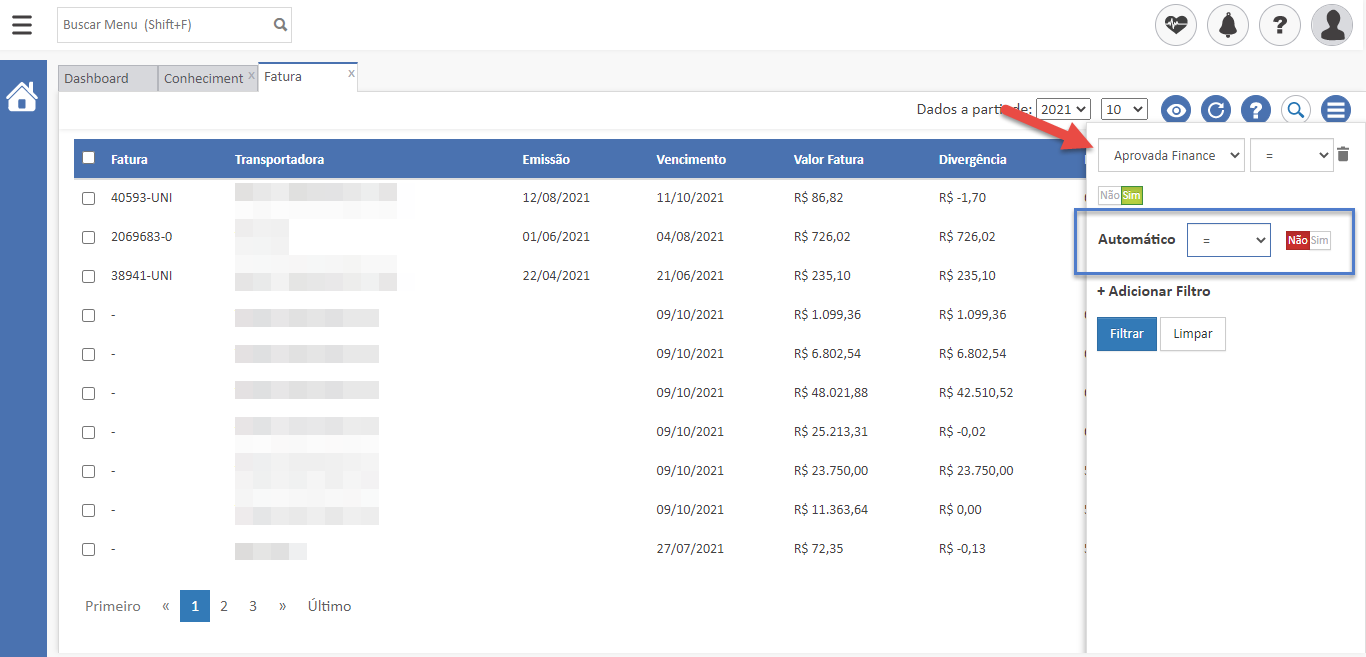Image resolution: width=1366 pixels, height=657 pixels.
Task: Click the eye view icon in toolbar
Action: coord(1177,110)
